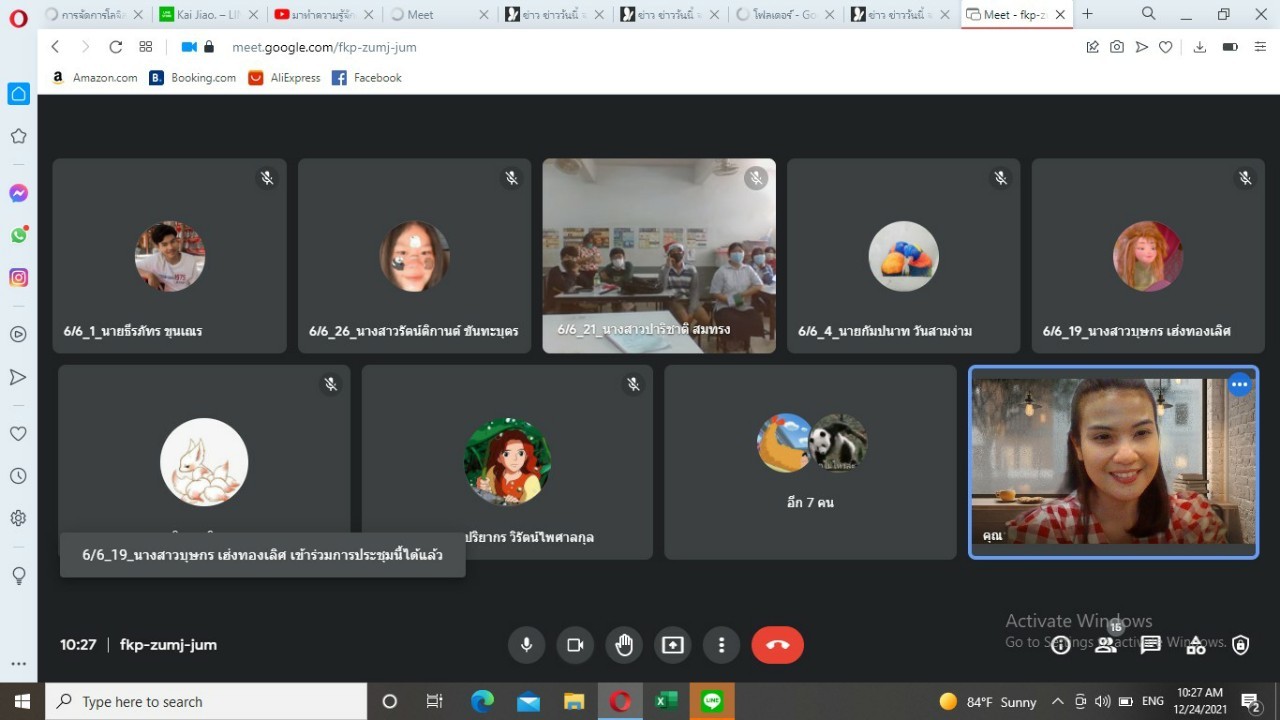Open the Activities panel icon
This screenshot has height=720, width=1280.
click(x=1196, y=645)
